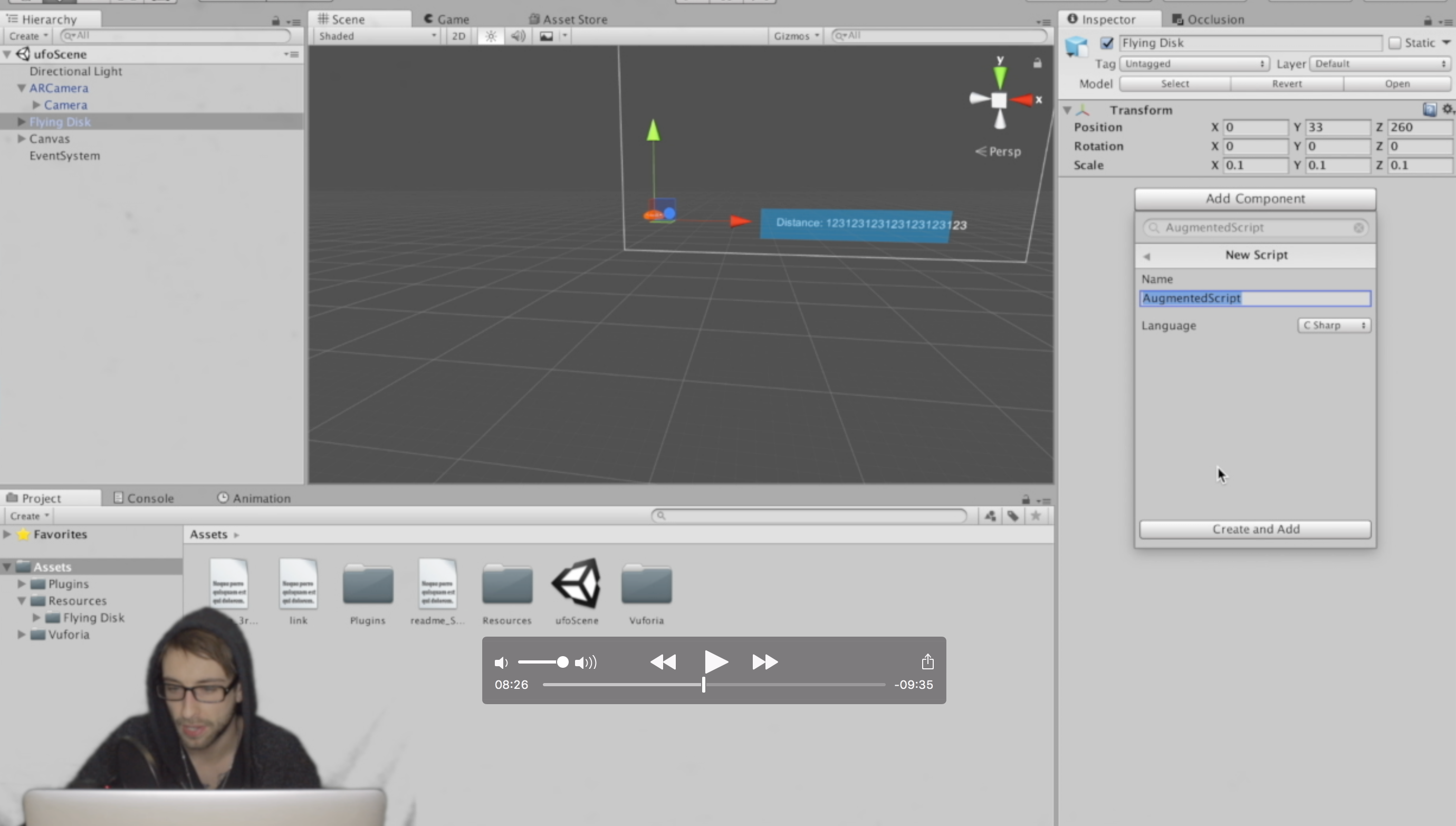Toggle scene effects image icon
1456x826 pixels.
tap(546, 36)
